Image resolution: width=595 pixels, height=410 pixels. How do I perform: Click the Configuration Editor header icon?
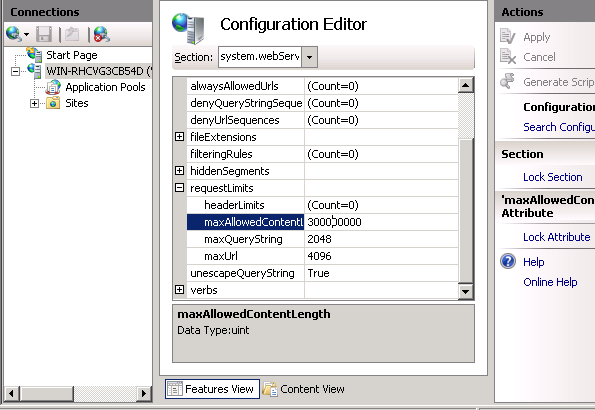[x=189, y=28]
